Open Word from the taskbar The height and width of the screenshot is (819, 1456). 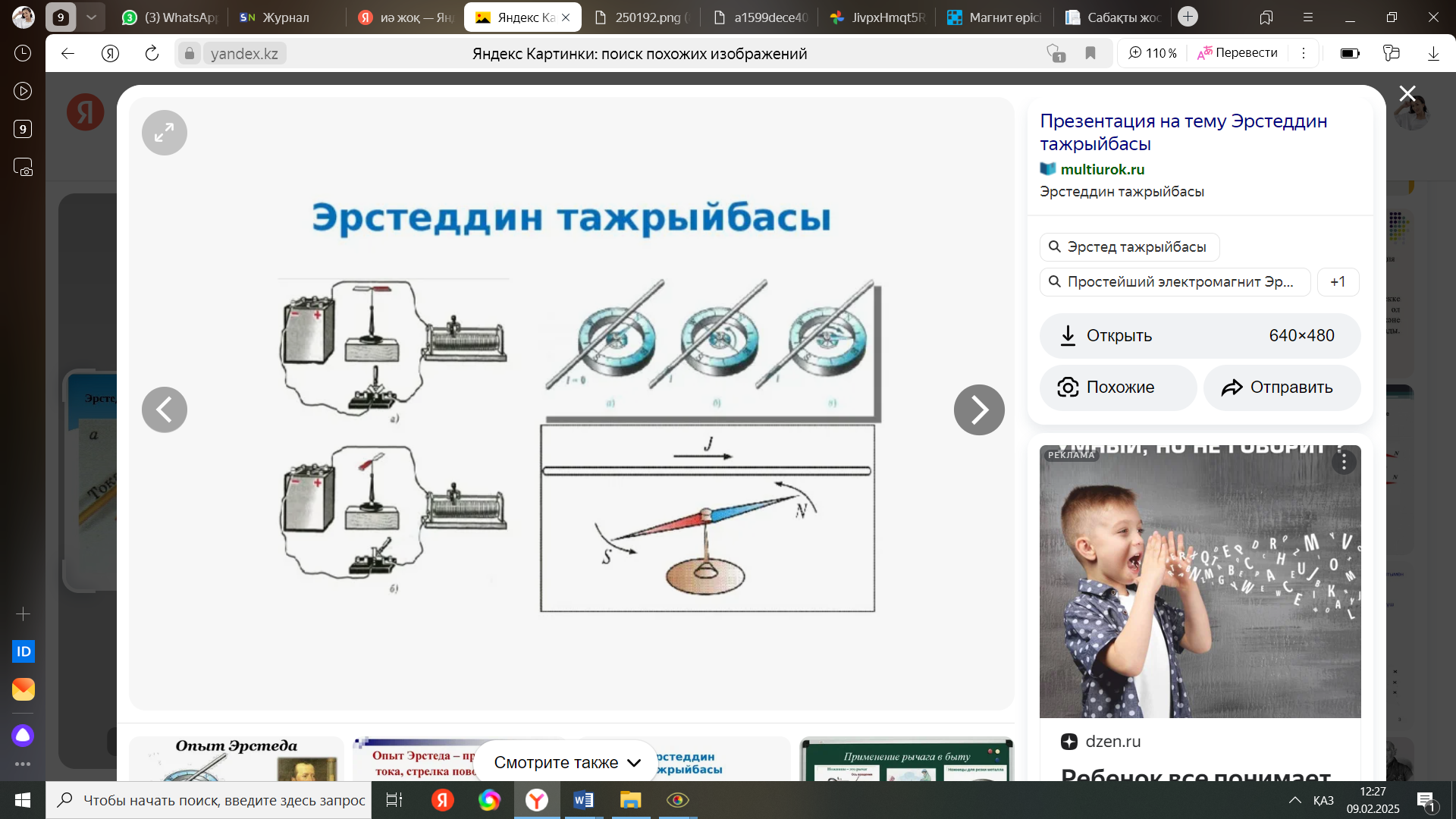[583, 800]
